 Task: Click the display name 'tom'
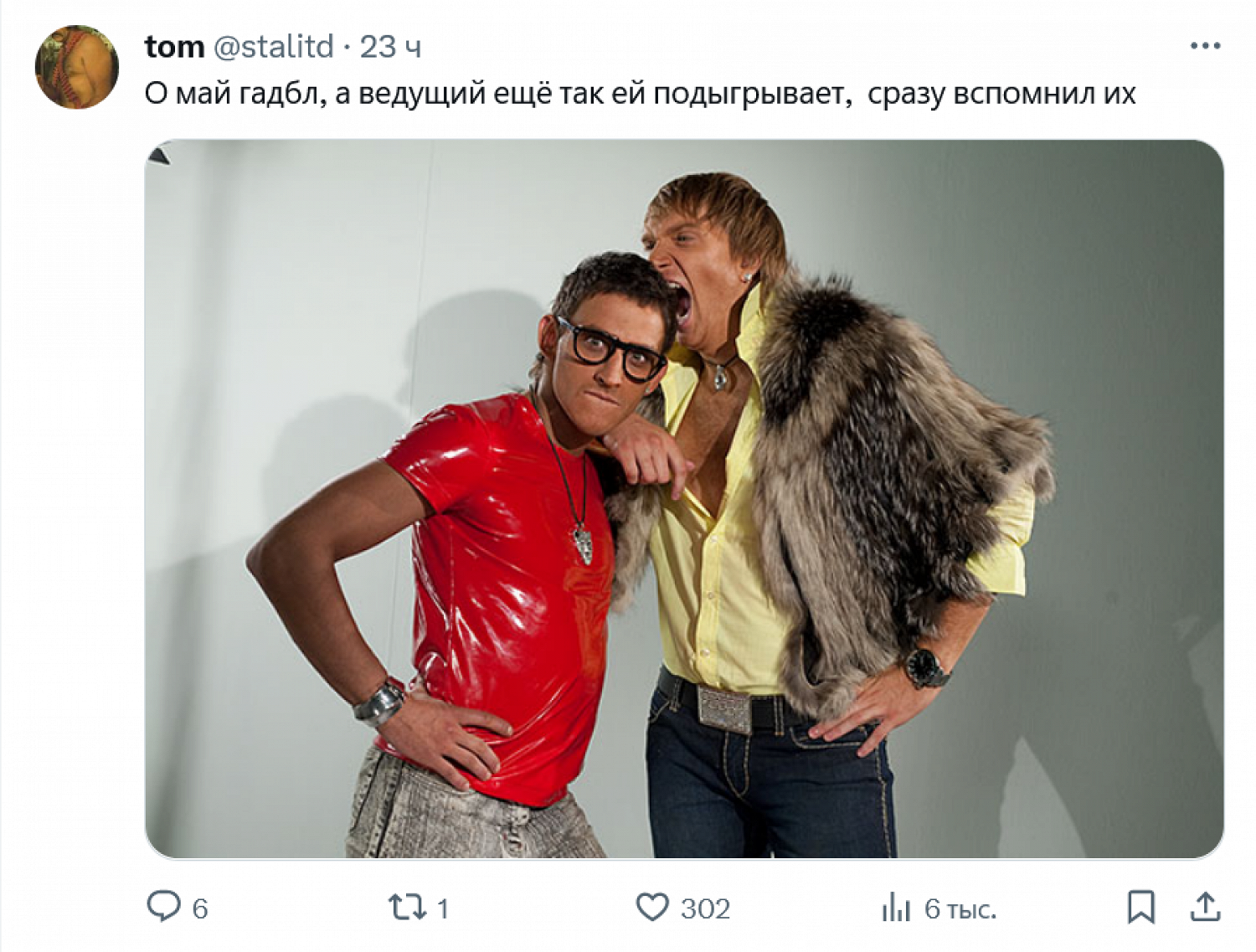[174, 47]
